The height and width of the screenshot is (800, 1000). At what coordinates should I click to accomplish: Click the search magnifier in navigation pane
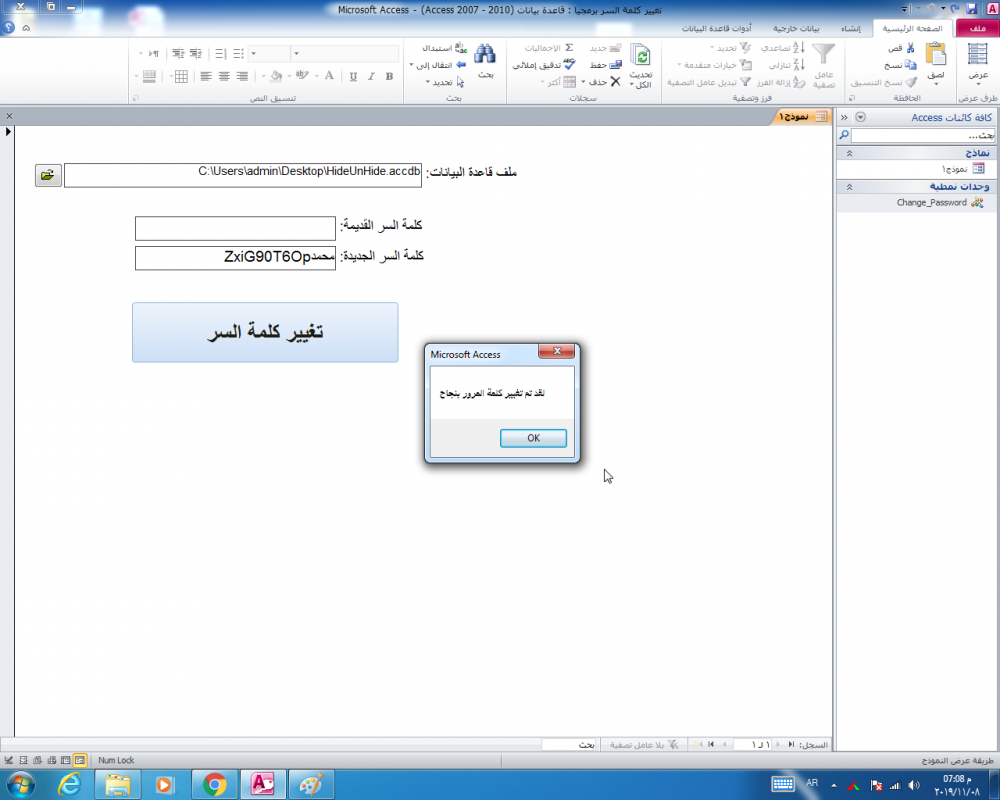(x=844, y=135)
